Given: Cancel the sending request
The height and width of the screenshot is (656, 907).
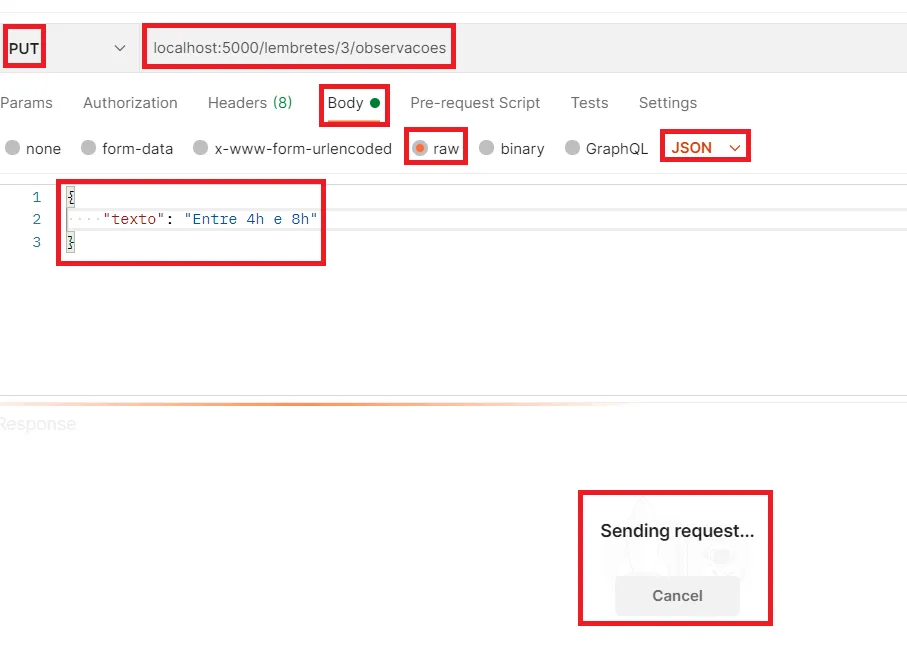Looking at the screenshot, I should pyautogui.click(x=677, y=596).
